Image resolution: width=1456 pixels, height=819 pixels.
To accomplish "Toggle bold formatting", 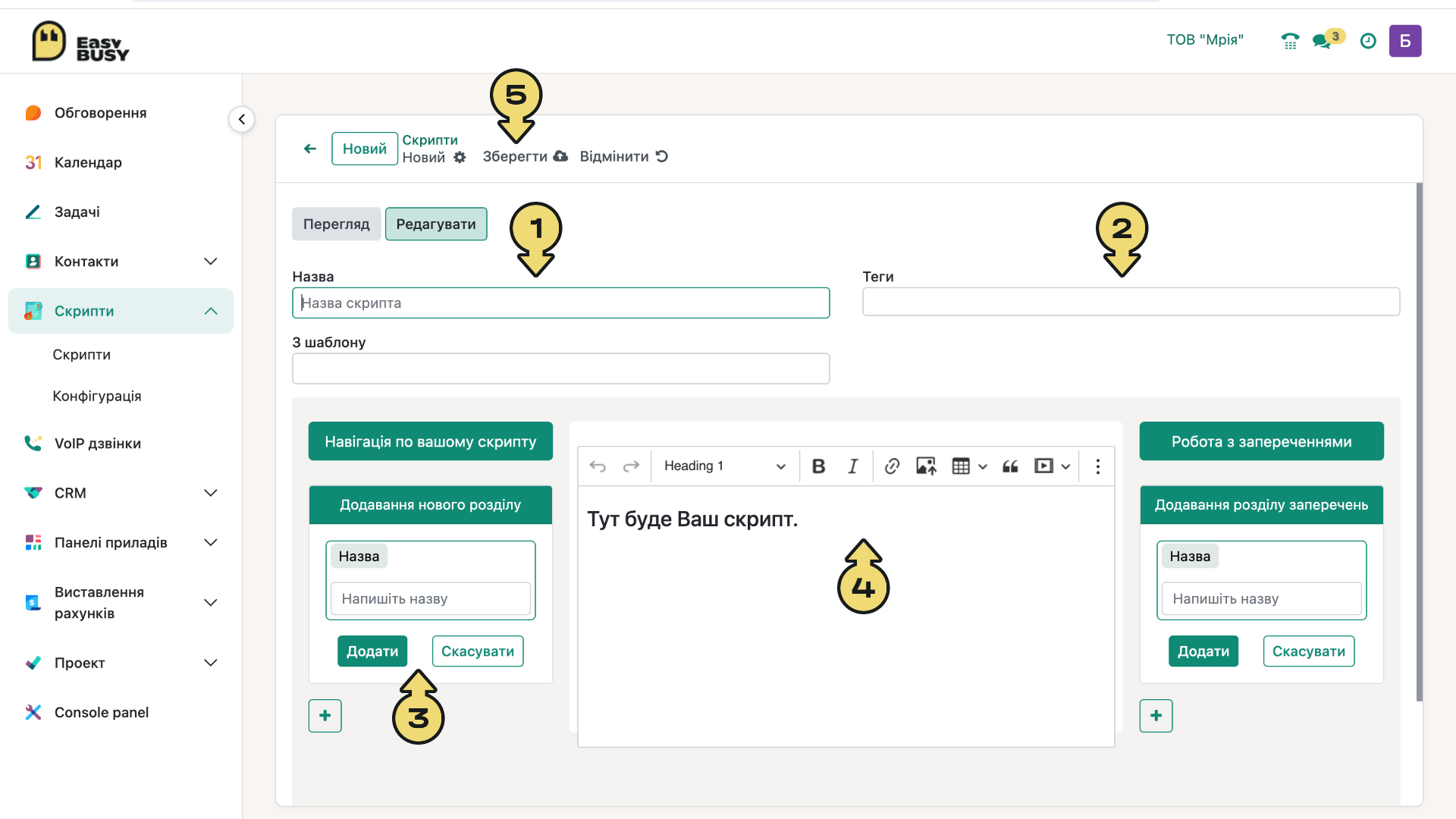I will click(818, 466).
